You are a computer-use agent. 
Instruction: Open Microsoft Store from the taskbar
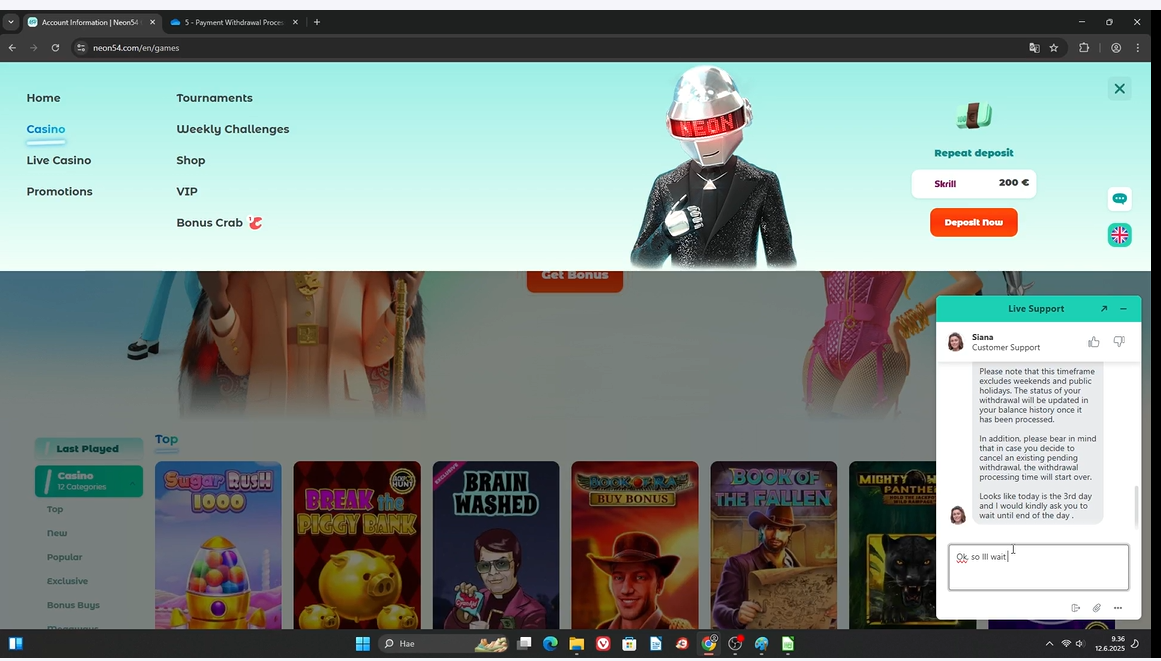(x=629, y=643)
